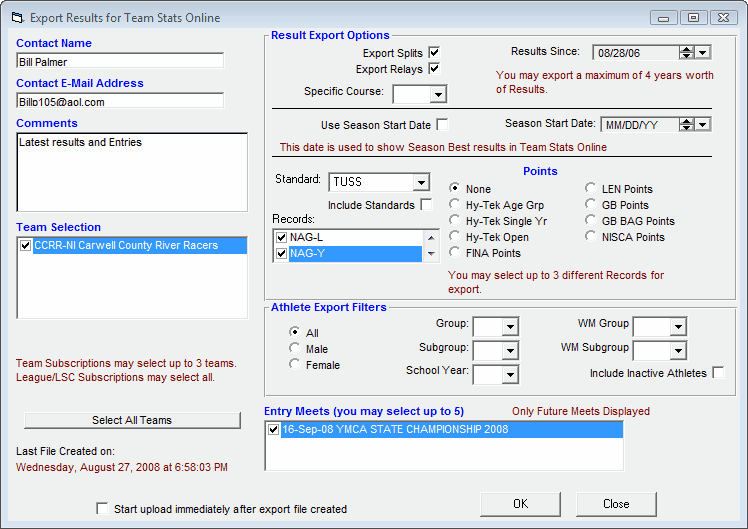
Task: Click the OK button
Action: [x=520, y=504]
